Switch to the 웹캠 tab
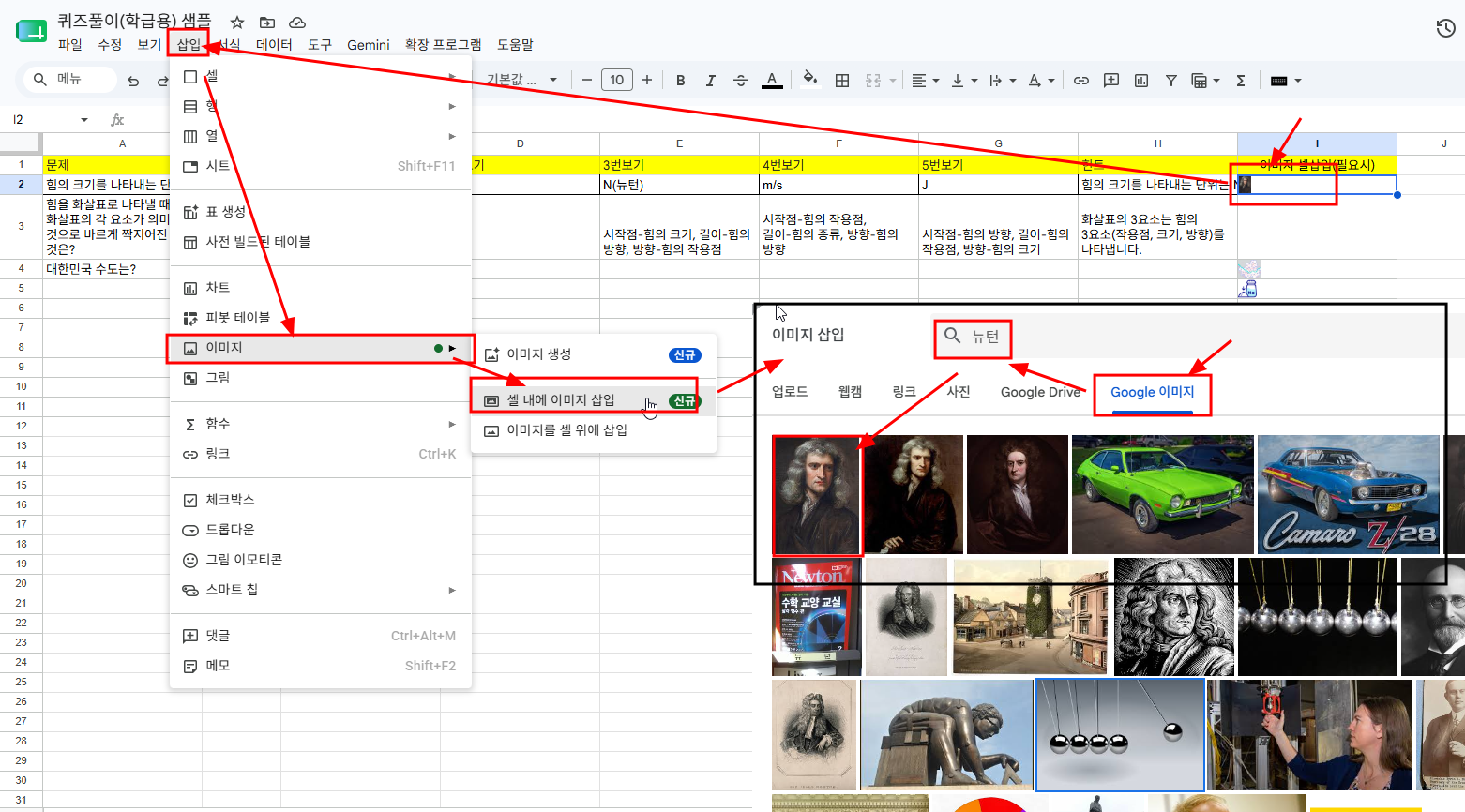The width and height of the screenshot is (1465, 812). click(x=850, y=392)
